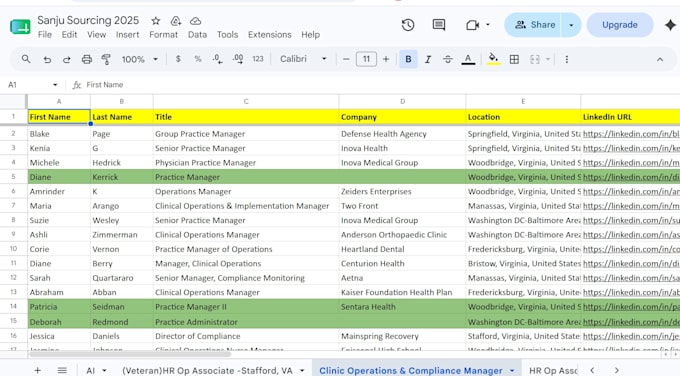Switch to (Veteran)HR Op Associate -Stafford, VA tab
Viewport: 680px width, 376px height.
click(207, 370)
